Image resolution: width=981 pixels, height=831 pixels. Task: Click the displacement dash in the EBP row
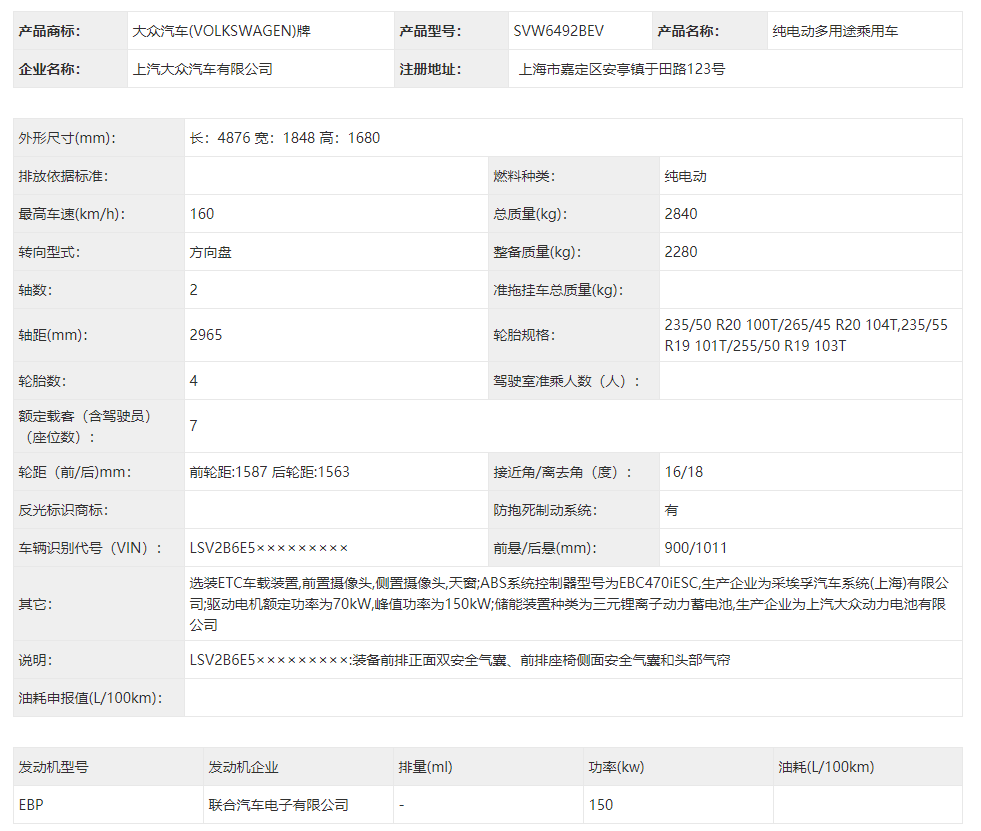tap(402, 805)
